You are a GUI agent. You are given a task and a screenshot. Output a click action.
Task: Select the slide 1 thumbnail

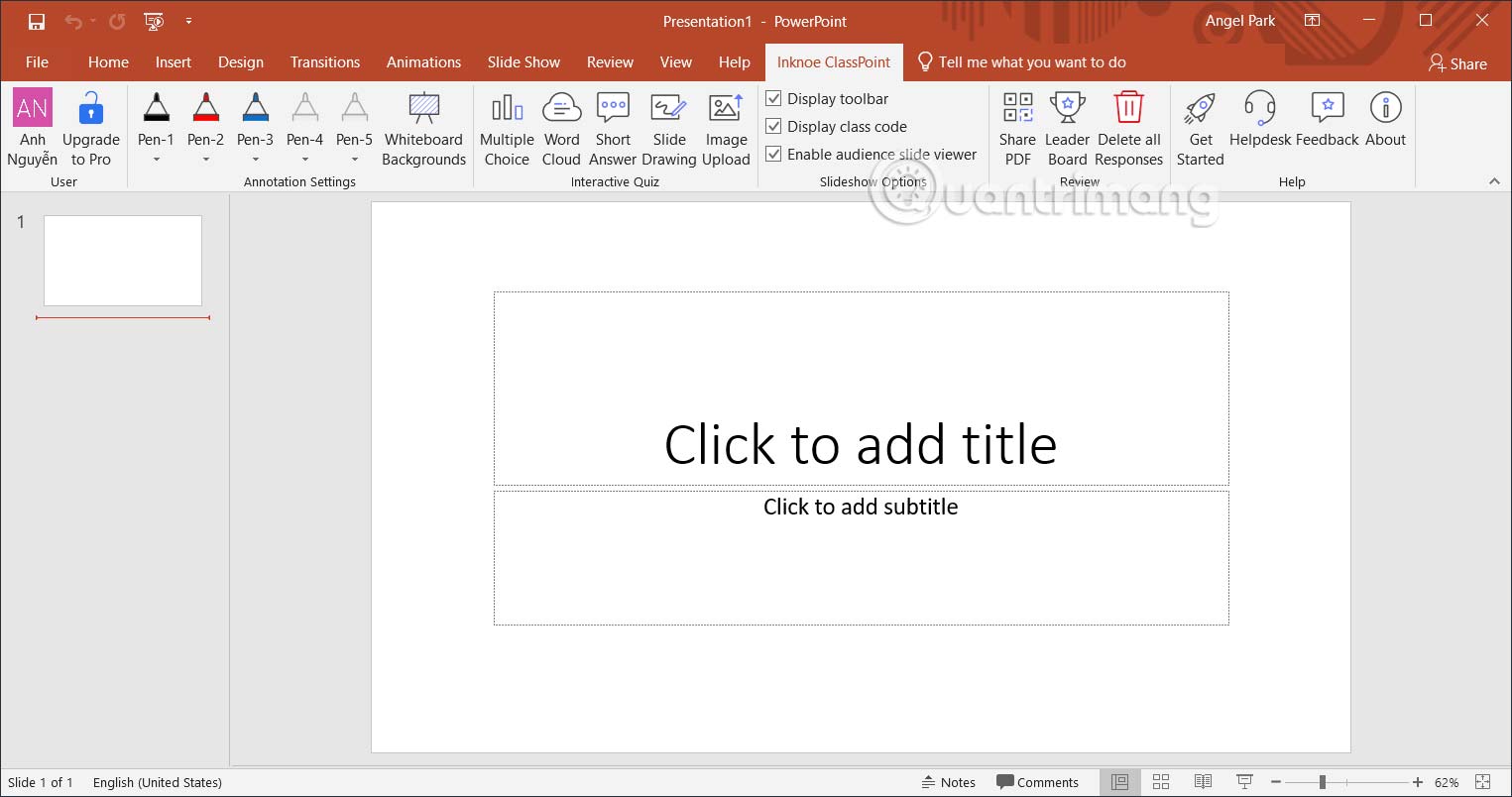click(x=123, y=261)
